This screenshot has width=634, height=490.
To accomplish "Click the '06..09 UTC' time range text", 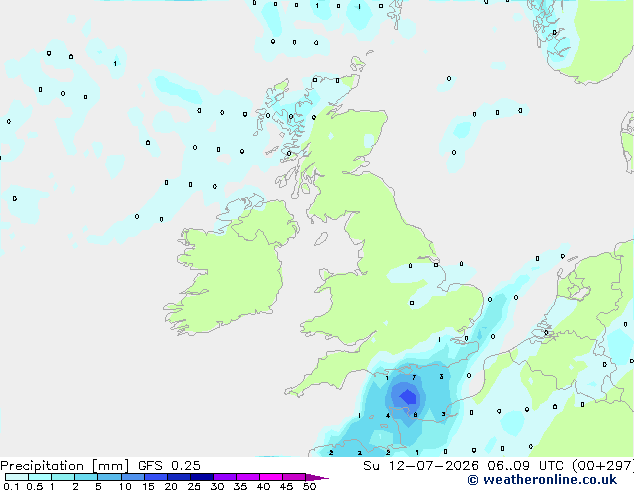I will [525, 466].
